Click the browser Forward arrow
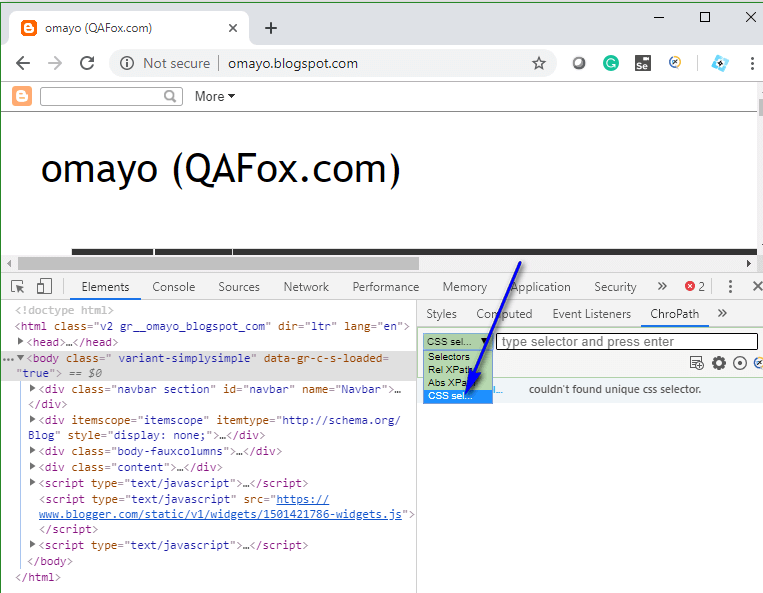The width and height of the screenshot is (763, 593). [x=54, y=63]
